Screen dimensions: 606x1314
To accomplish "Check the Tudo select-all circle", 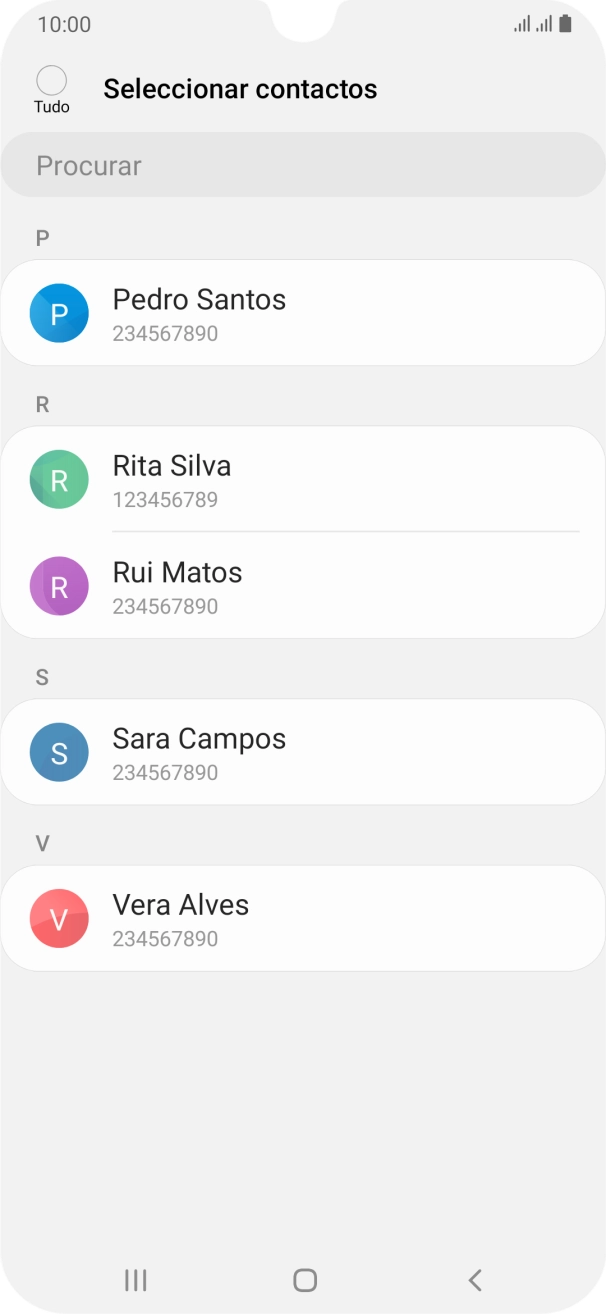I will point(51,78).
